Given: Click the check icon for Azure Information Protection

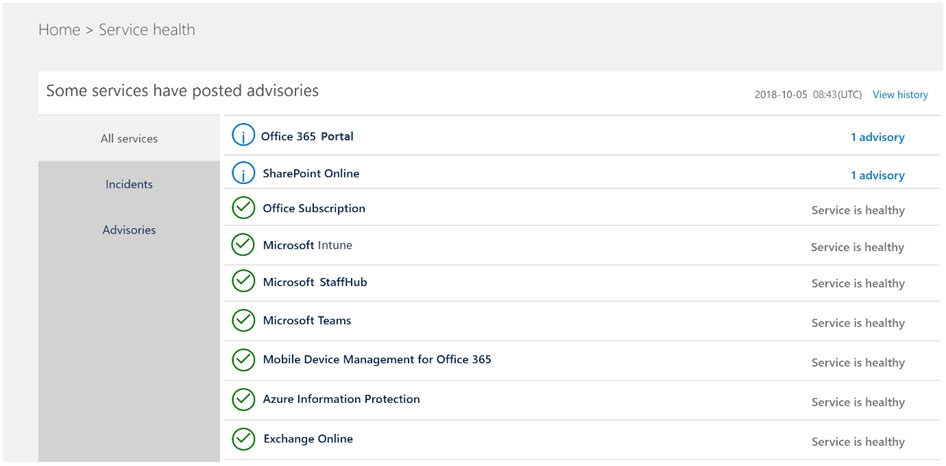Looking at the screenshot, I should click(243, 399).
